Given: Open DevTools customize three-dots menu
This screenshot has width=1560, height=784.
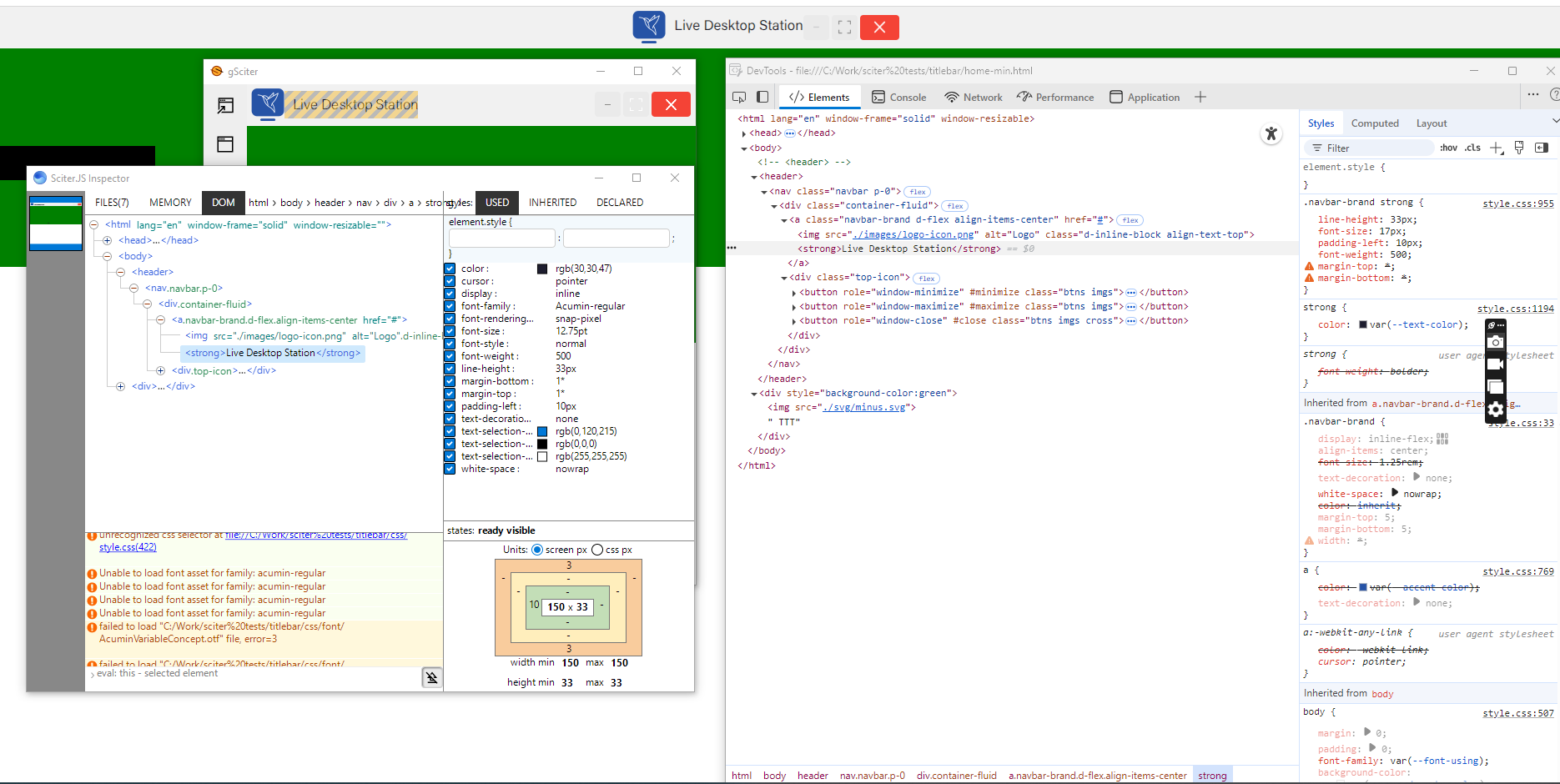Looking at the screenshot, I should tap(1533, 94).
